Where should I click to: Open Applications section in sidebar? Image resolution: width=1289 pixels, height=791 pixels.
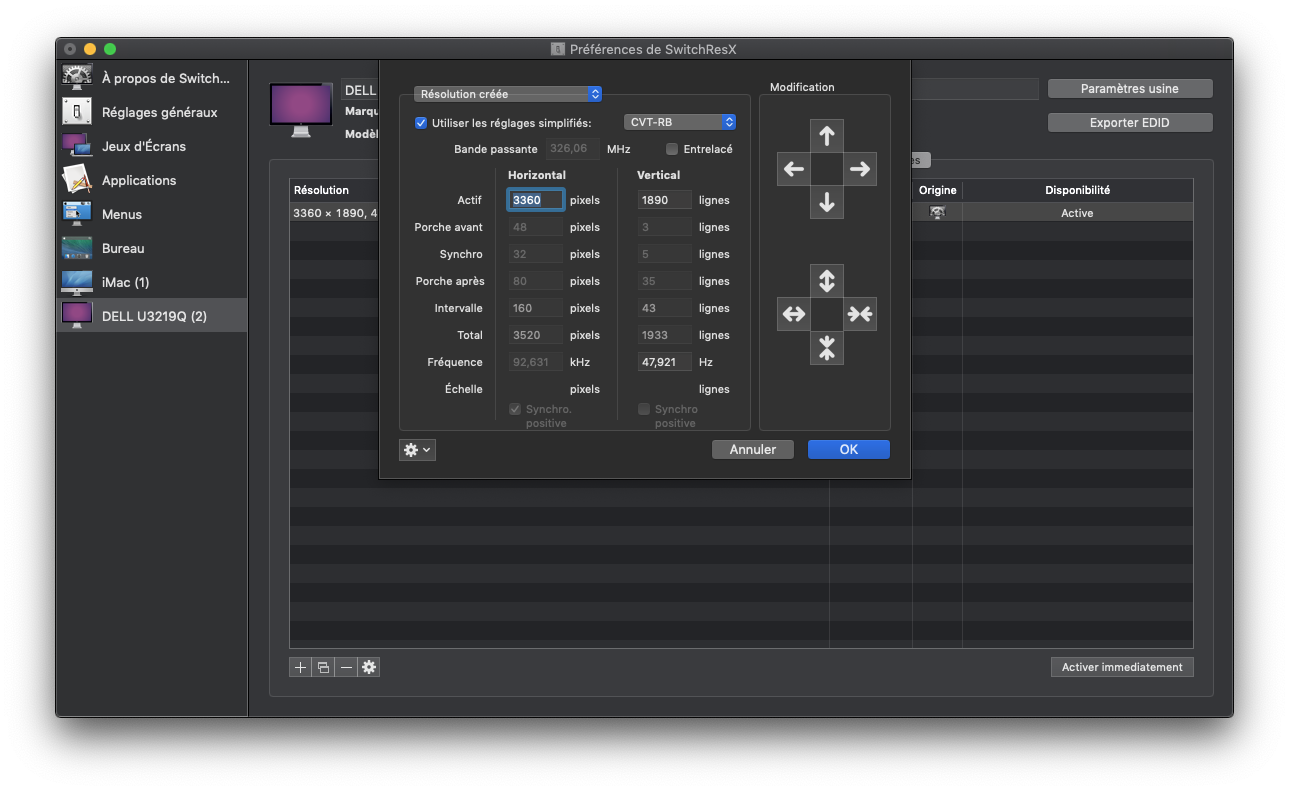click(151, 180)
